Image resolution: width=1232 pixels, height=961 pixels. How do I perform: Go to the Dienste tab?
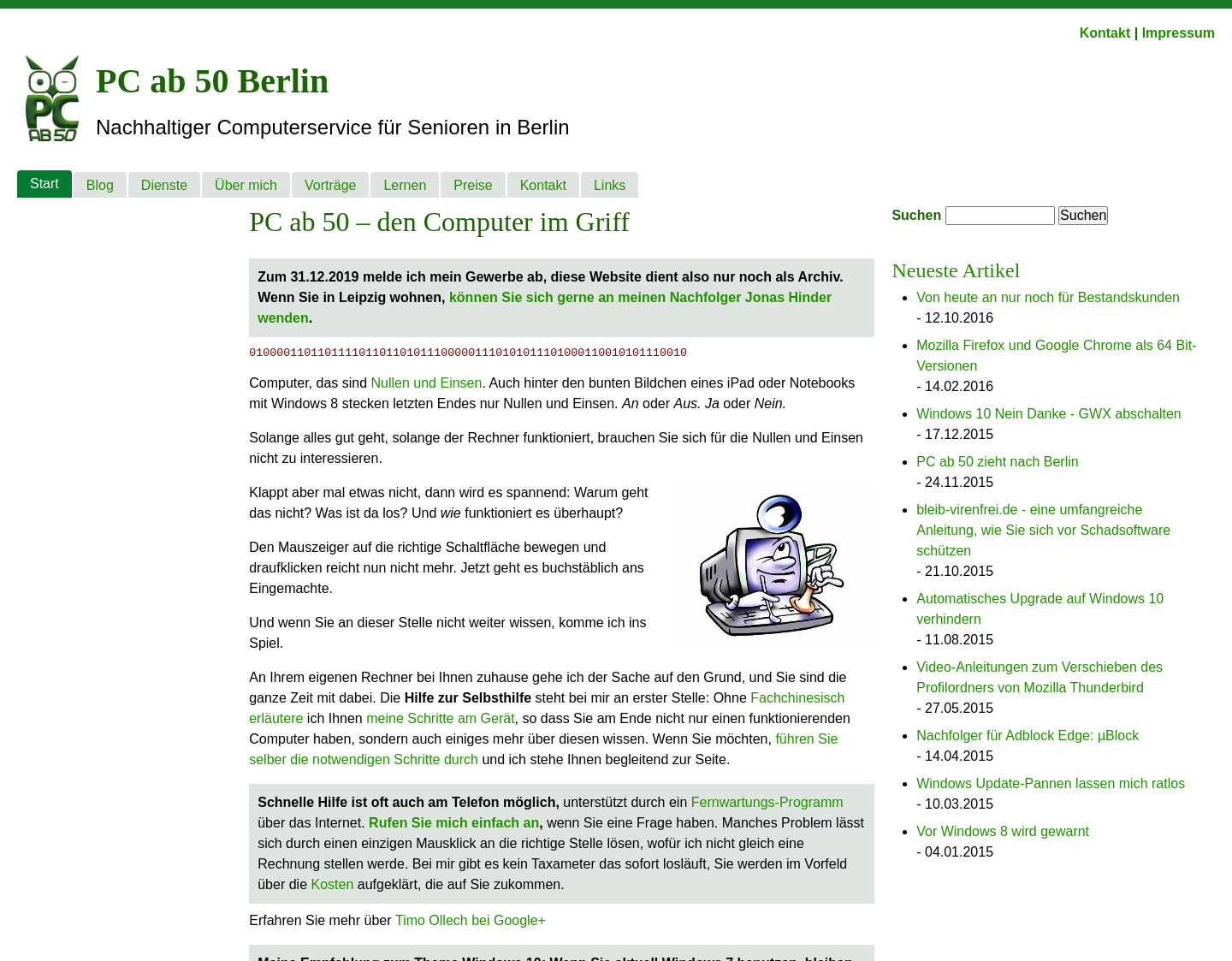tap(164, 185)
